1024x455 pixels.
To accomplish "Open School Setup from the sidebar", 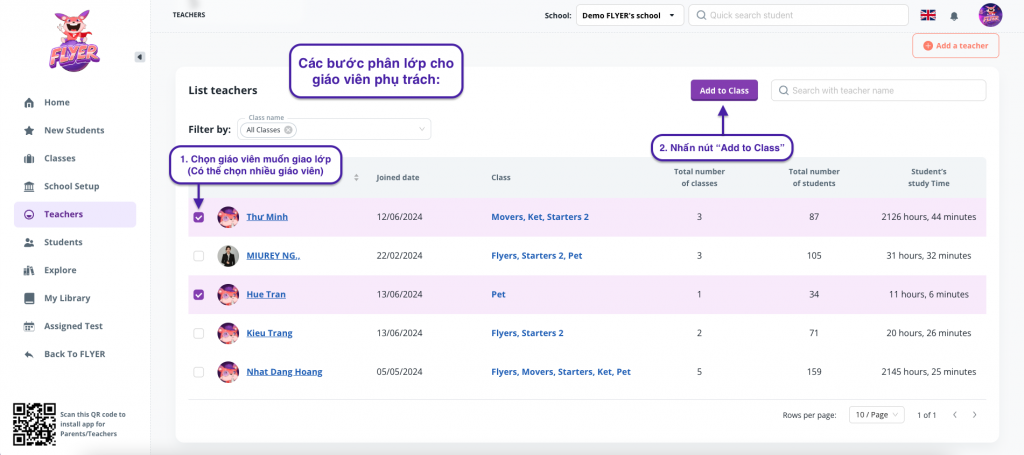I will click(71, 186).
